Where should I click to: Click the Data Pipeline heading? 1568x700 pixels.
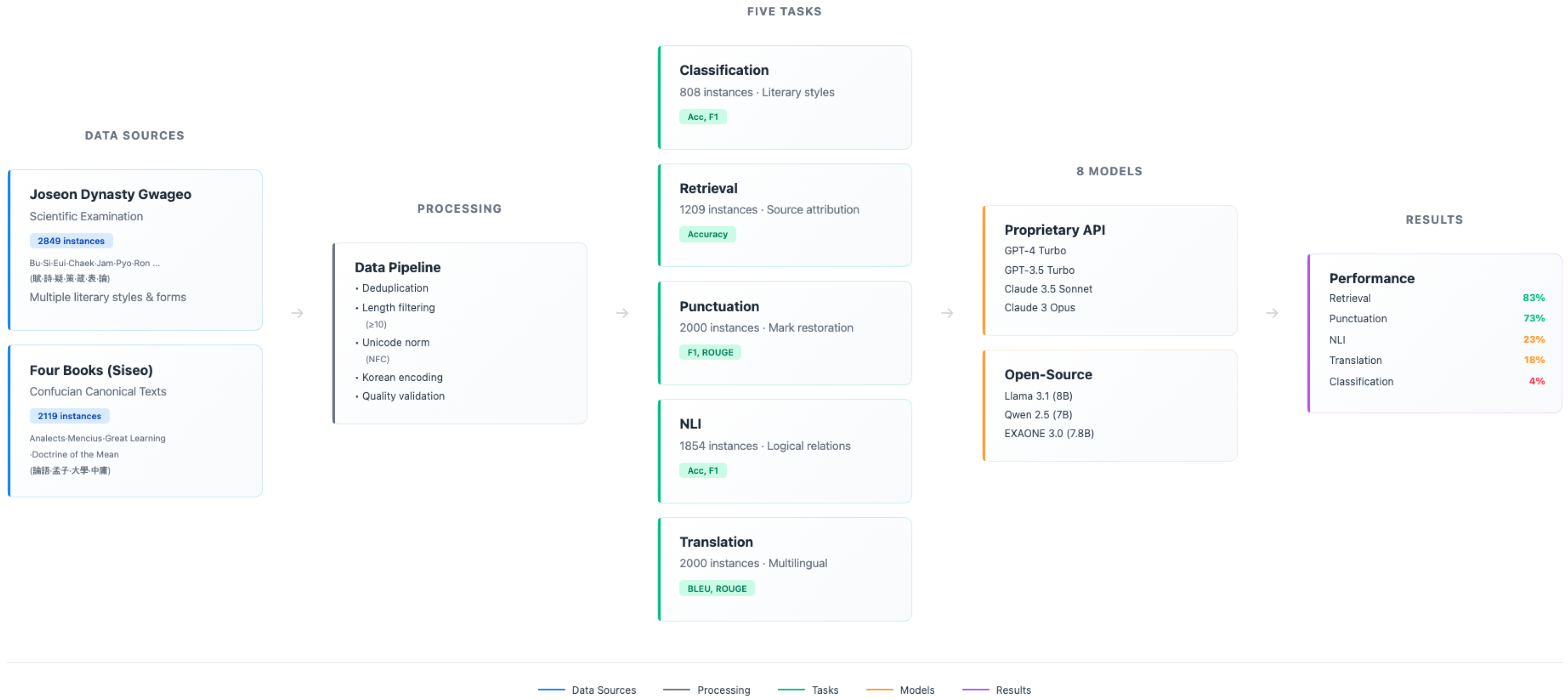coord(397,267)
